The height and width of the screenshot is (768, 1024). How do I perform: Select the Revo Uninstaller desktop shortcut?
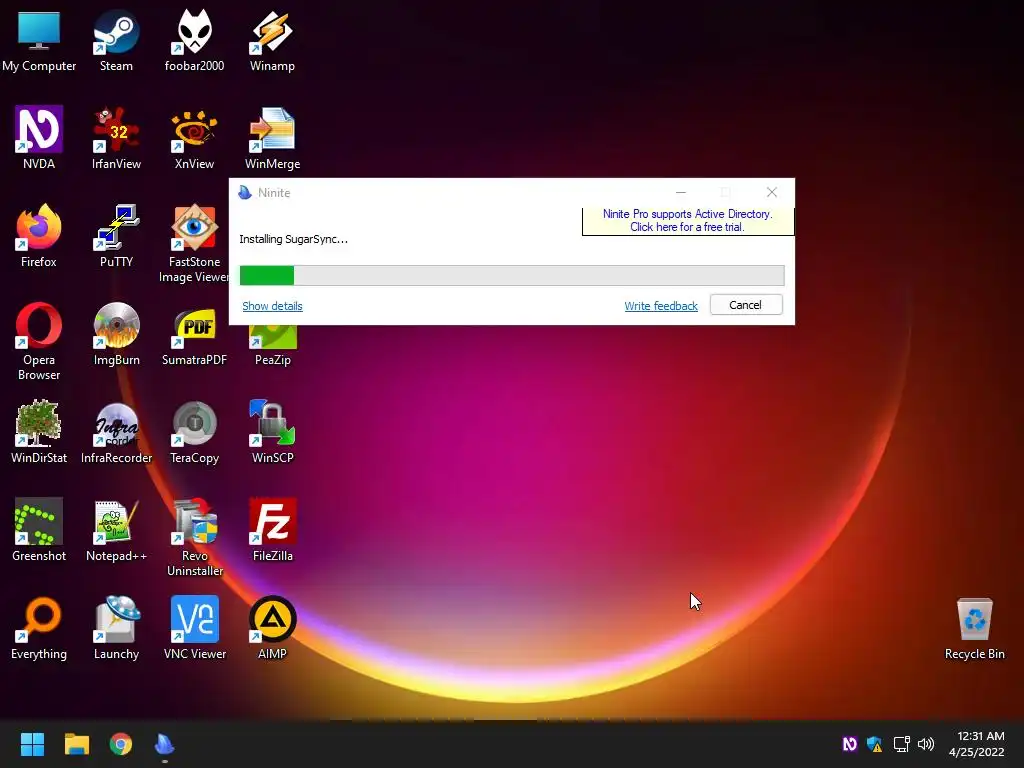click(x=194, y=538)
